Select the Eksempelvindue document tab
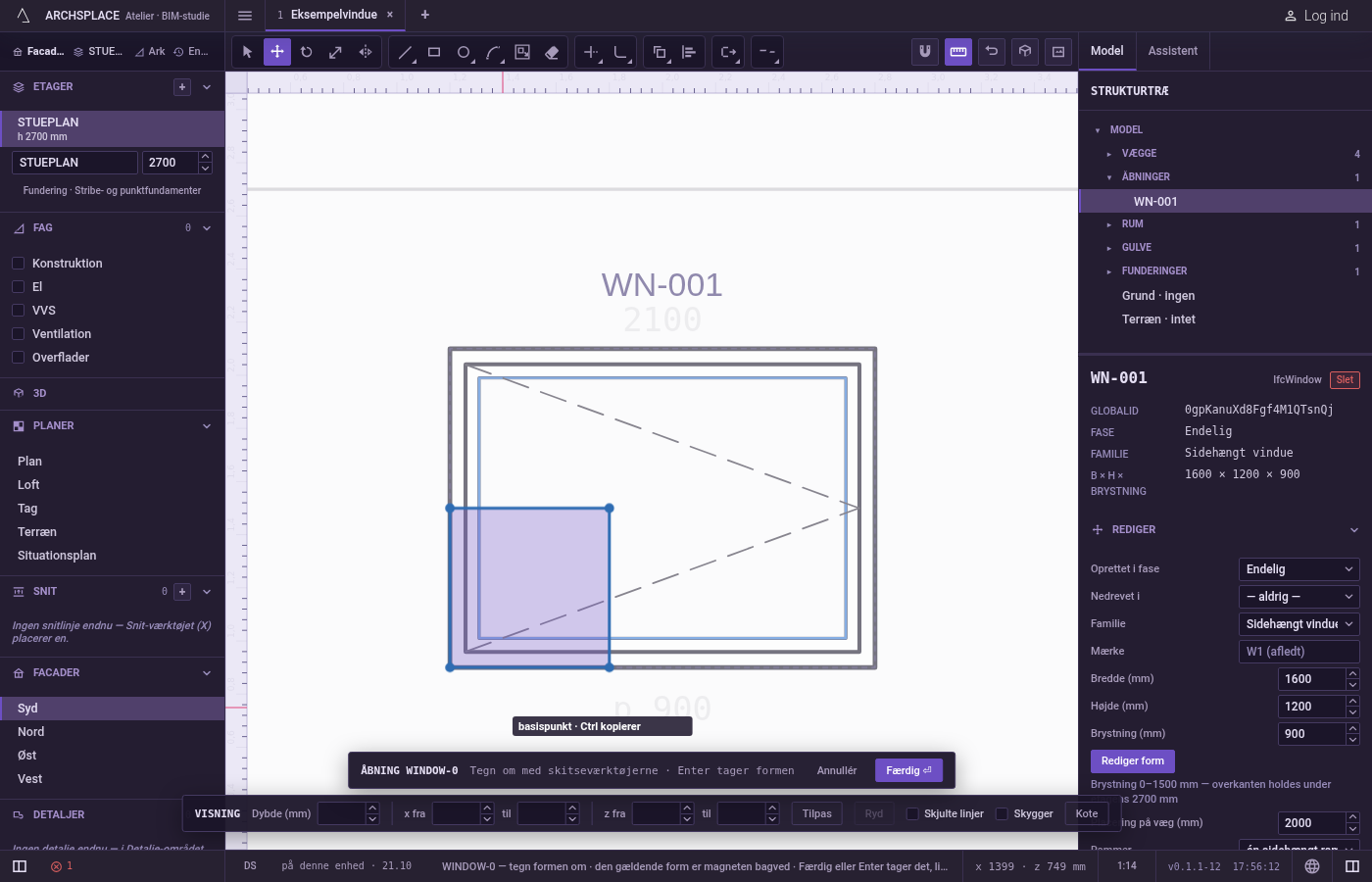 coord(334,15)
